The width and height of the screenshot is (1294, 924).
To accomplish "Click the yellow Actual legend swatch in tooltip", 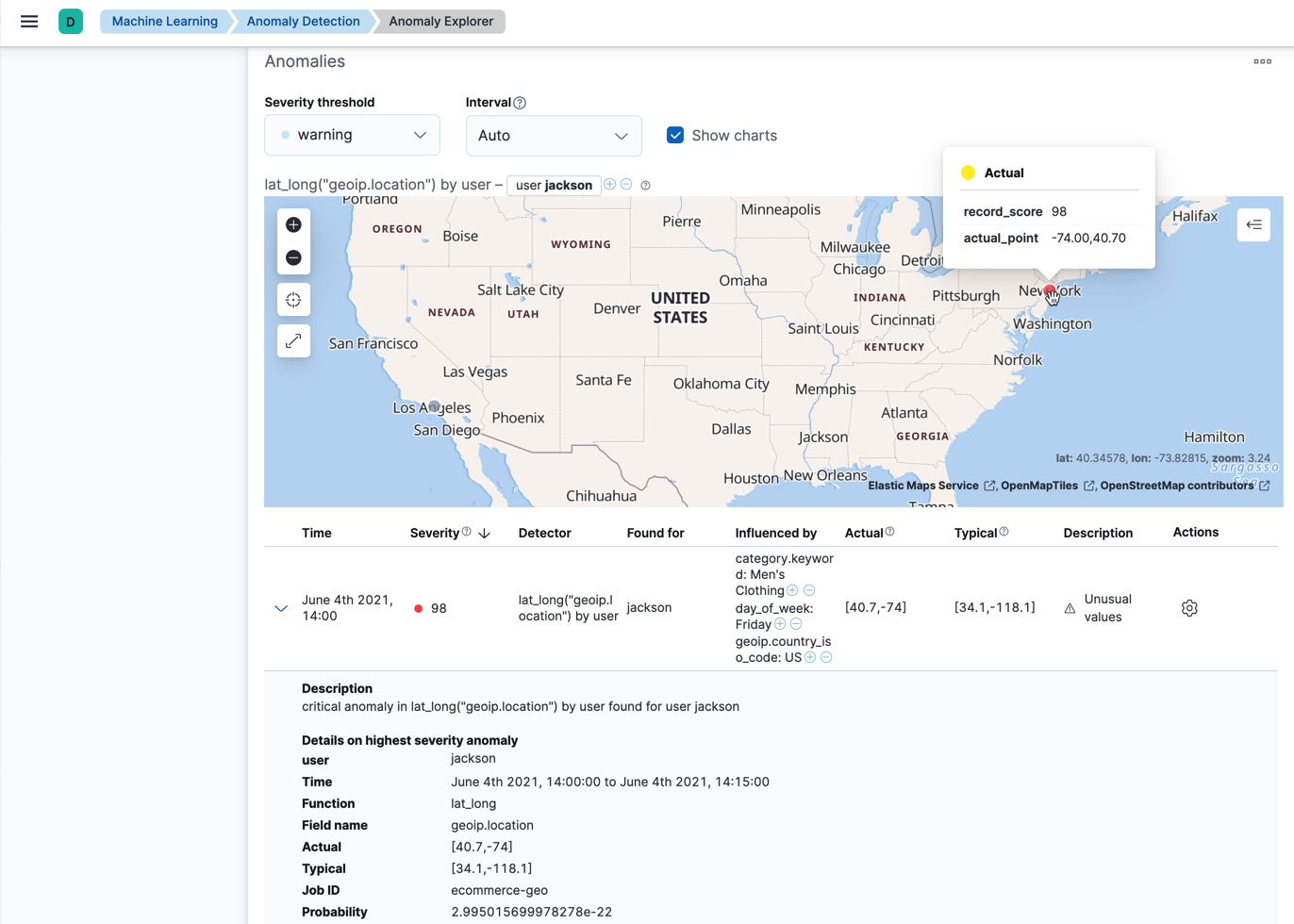I will (x=968, y=173).
